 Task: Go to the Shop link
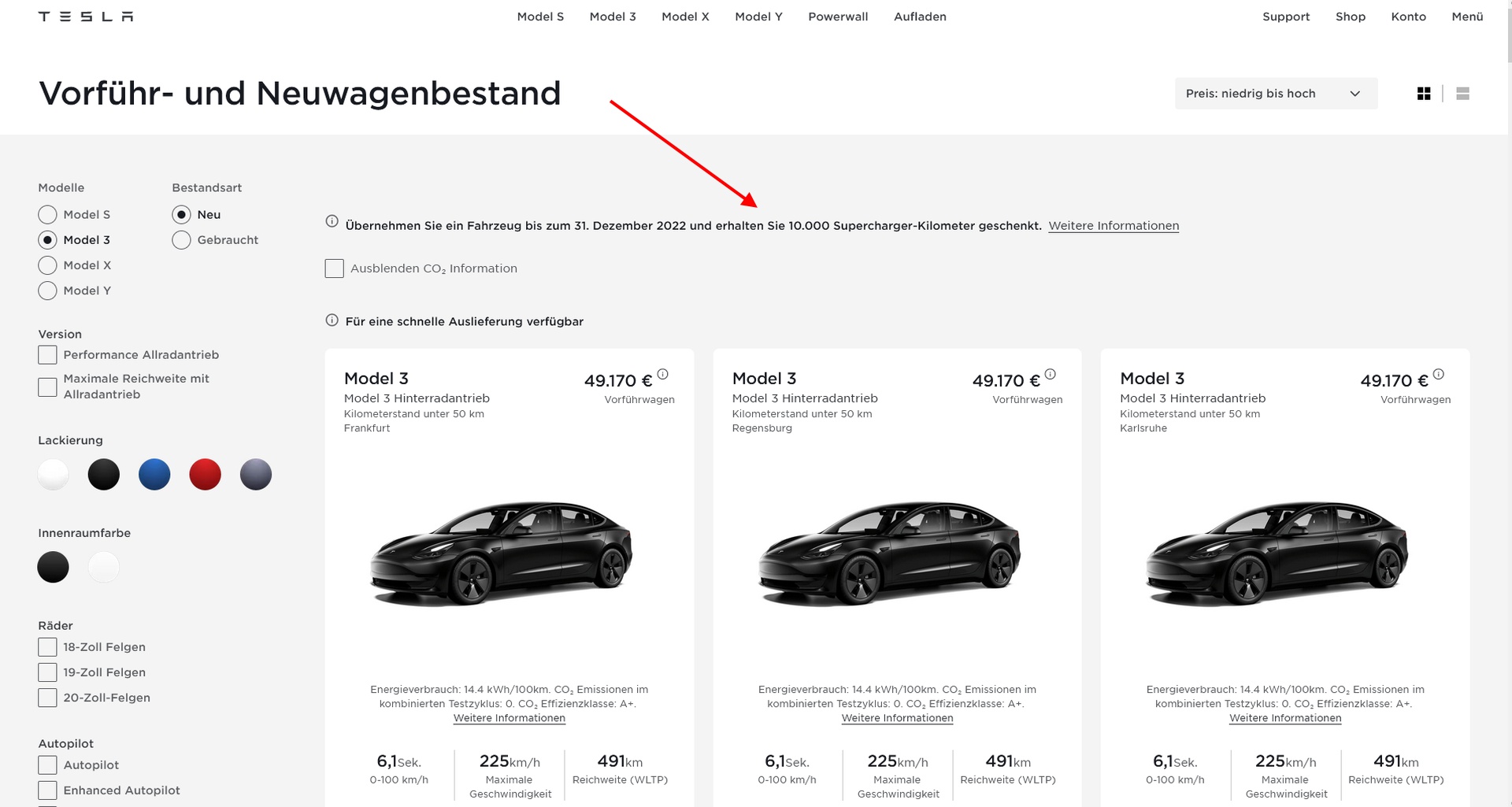point(1351,17)
